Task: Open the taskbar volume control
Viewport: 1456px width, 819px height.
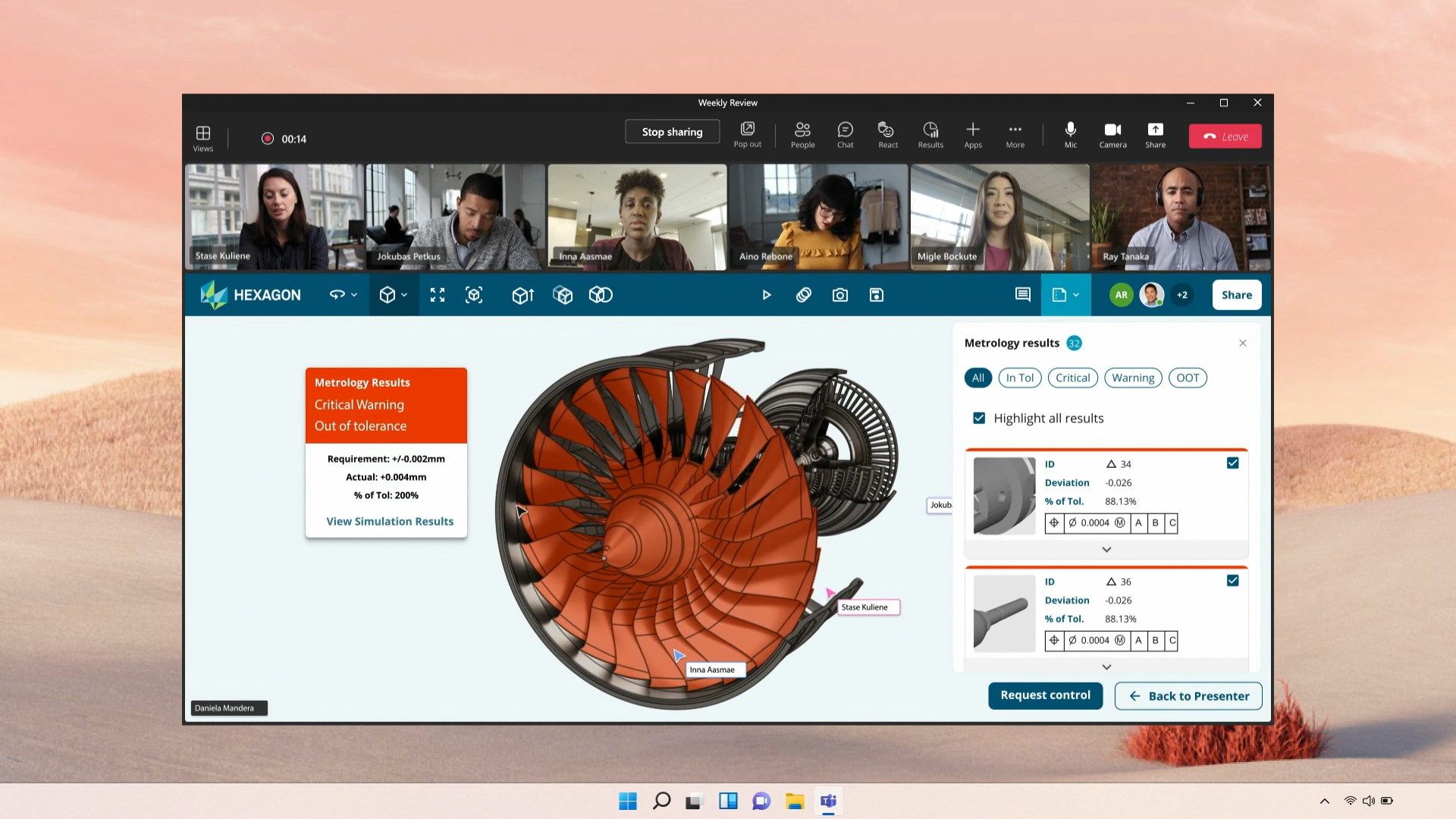Action: click(1368, 801)
